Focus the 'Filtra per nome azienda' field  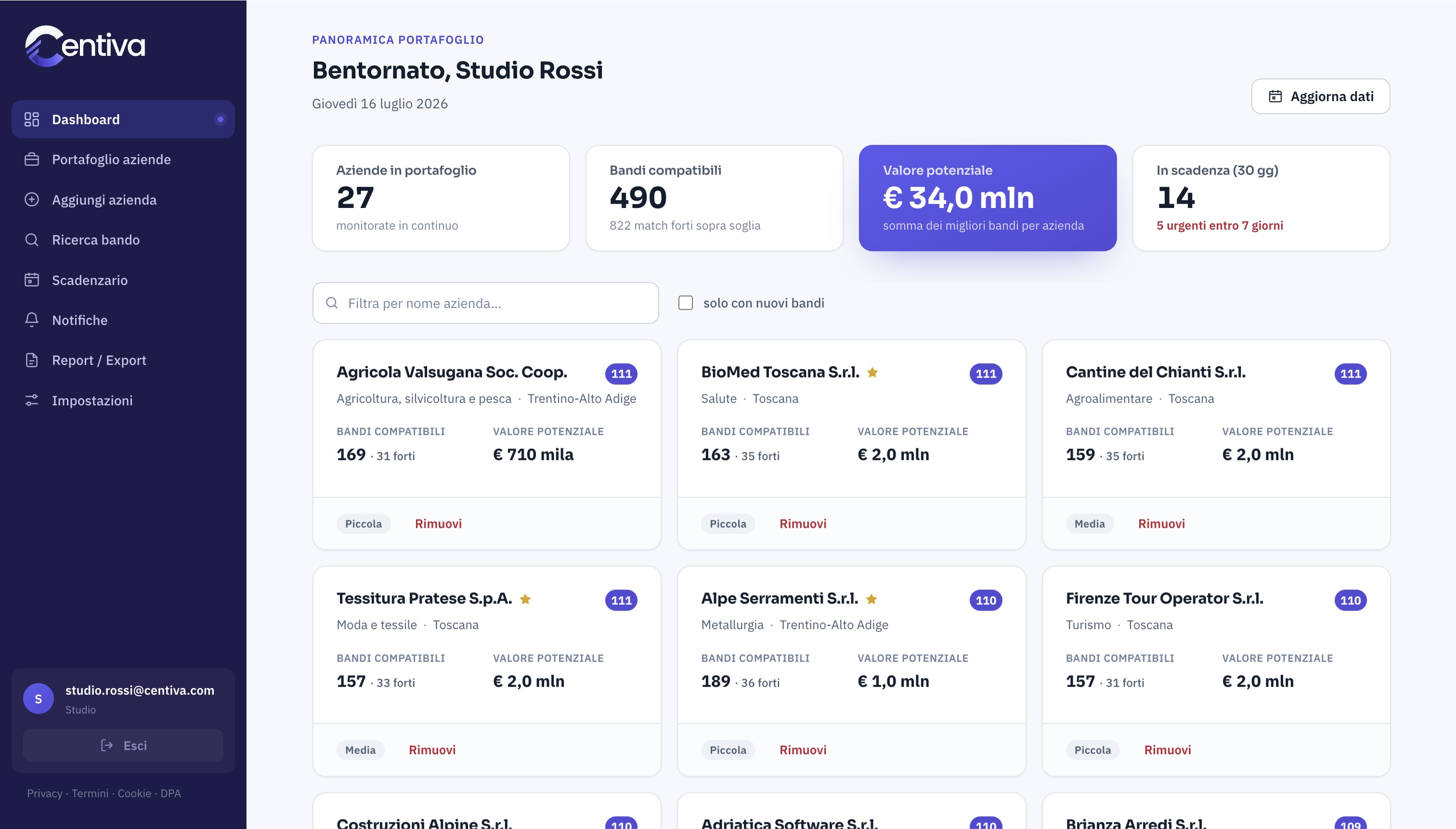[486, 303]
